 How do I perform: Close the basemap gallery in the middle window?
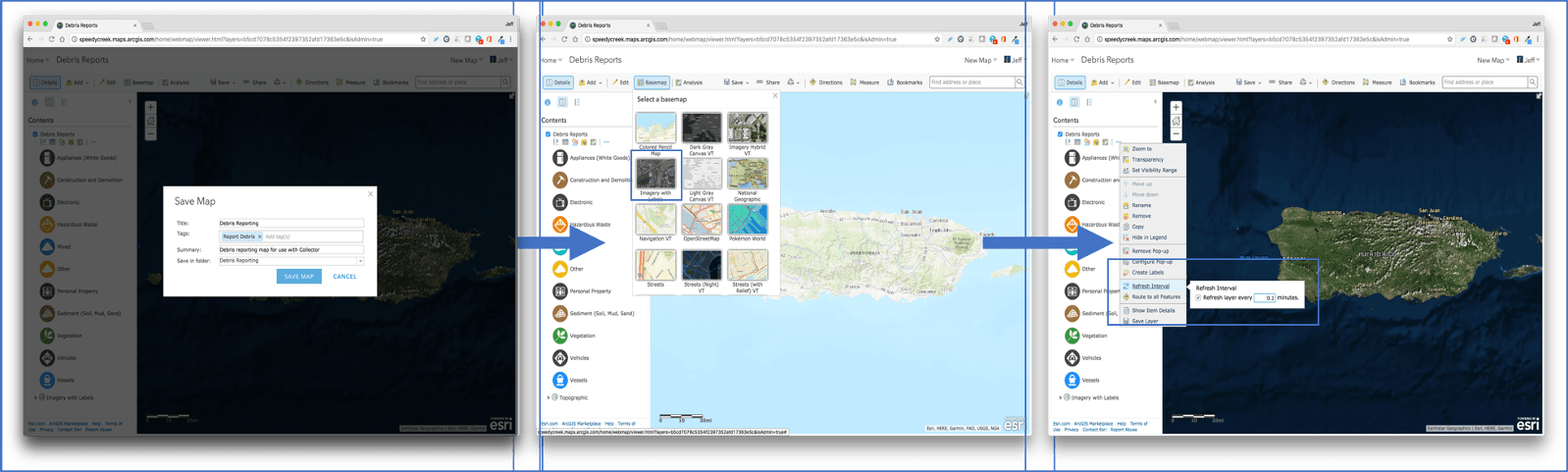pos(775,96)
